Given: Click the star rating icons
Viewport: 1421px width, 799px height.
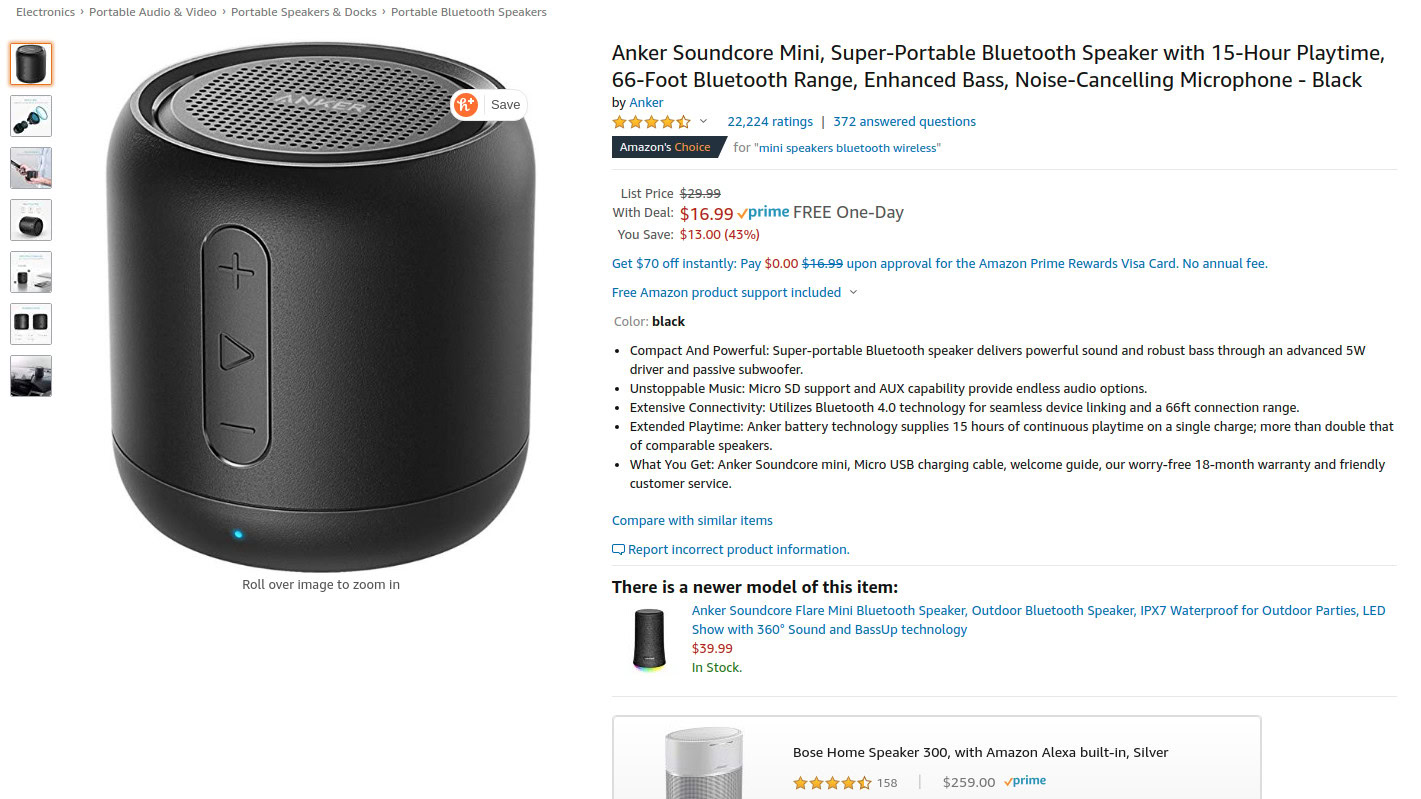Looking at the screenshot, I should pos(651,122).
